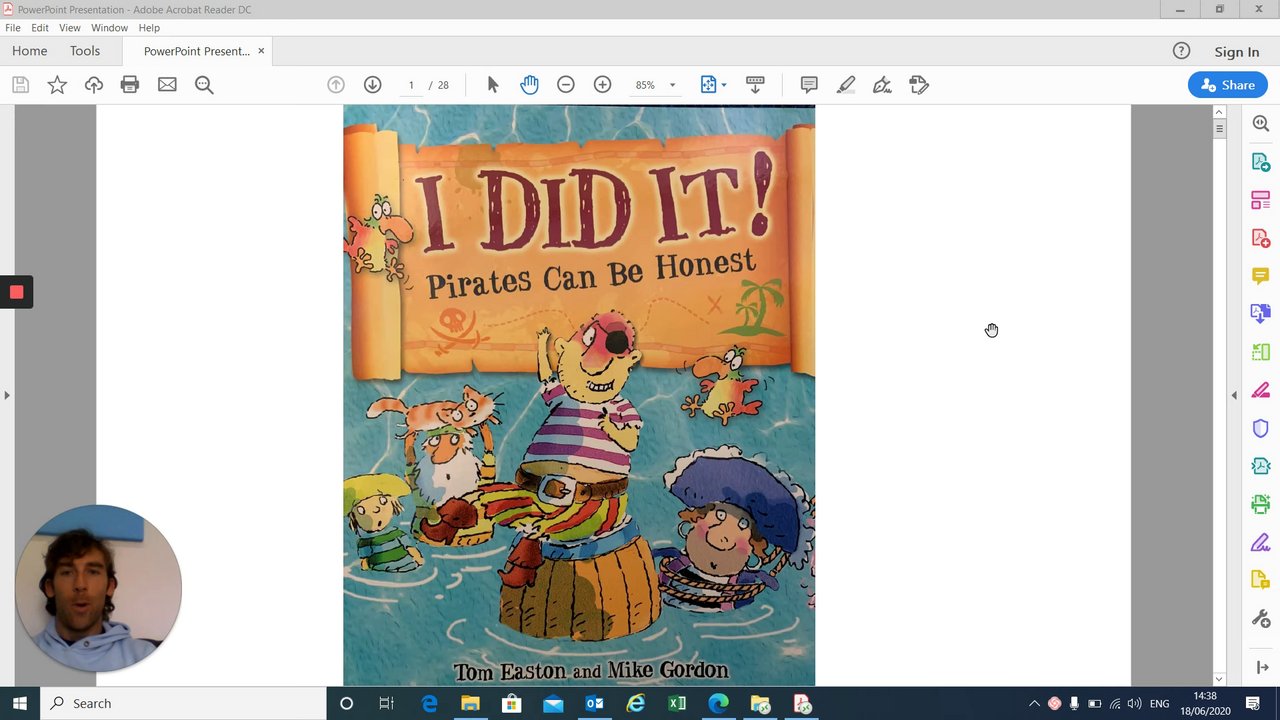
Task: Click the sign document pen icon
Action: tap(882, 85)
